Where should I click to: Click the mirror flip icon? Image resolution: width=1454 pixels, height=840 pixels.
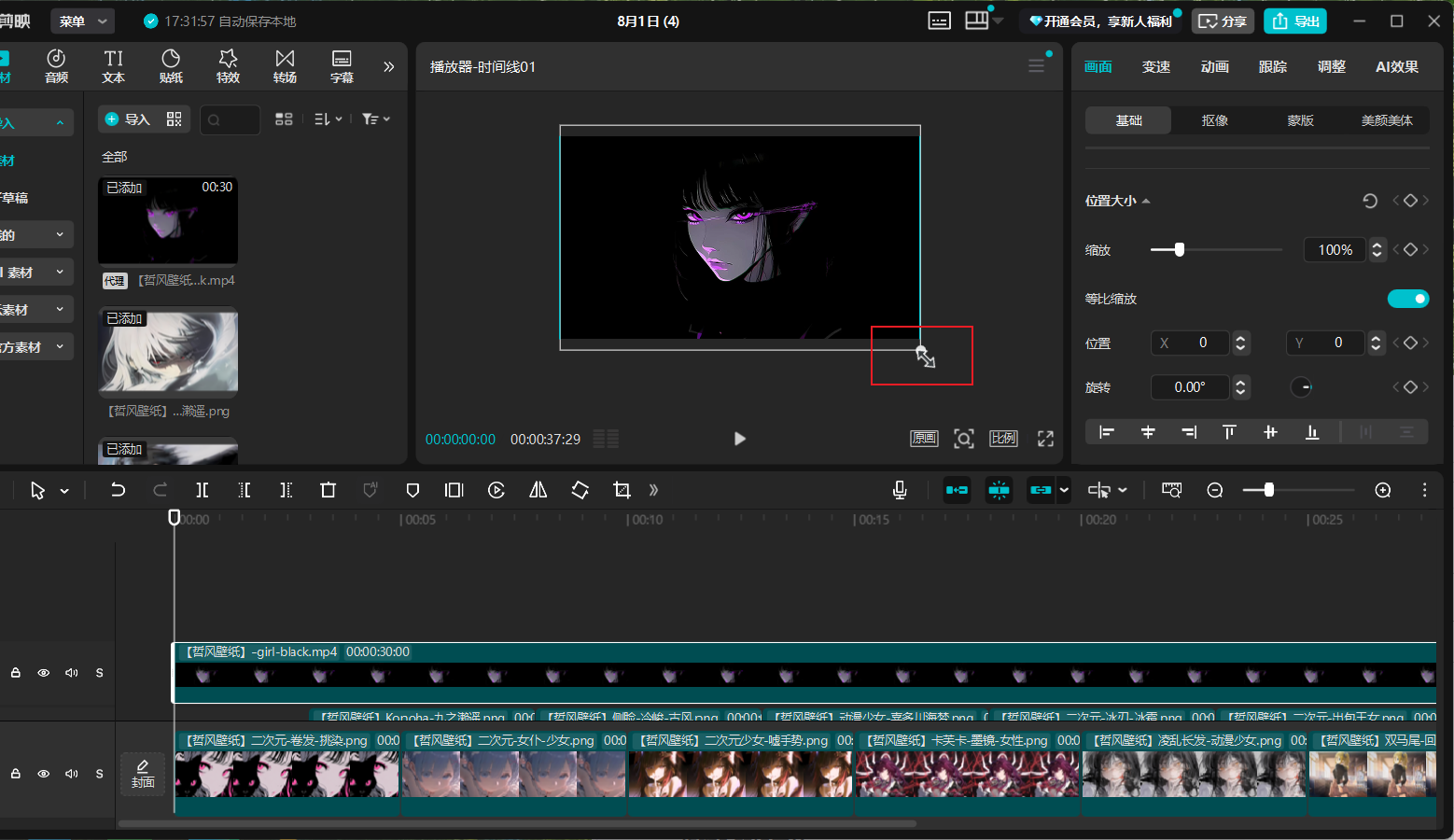(x=538, y=490)
